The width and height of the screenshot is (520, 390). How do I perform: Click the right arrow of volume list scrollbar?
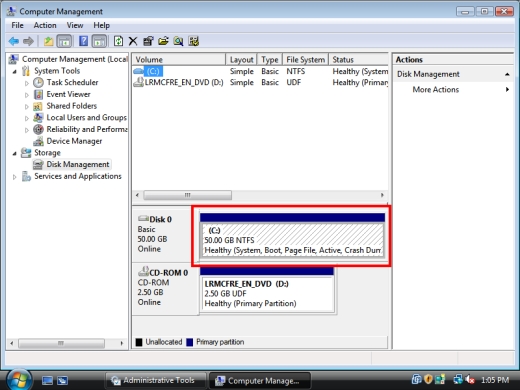382,195
